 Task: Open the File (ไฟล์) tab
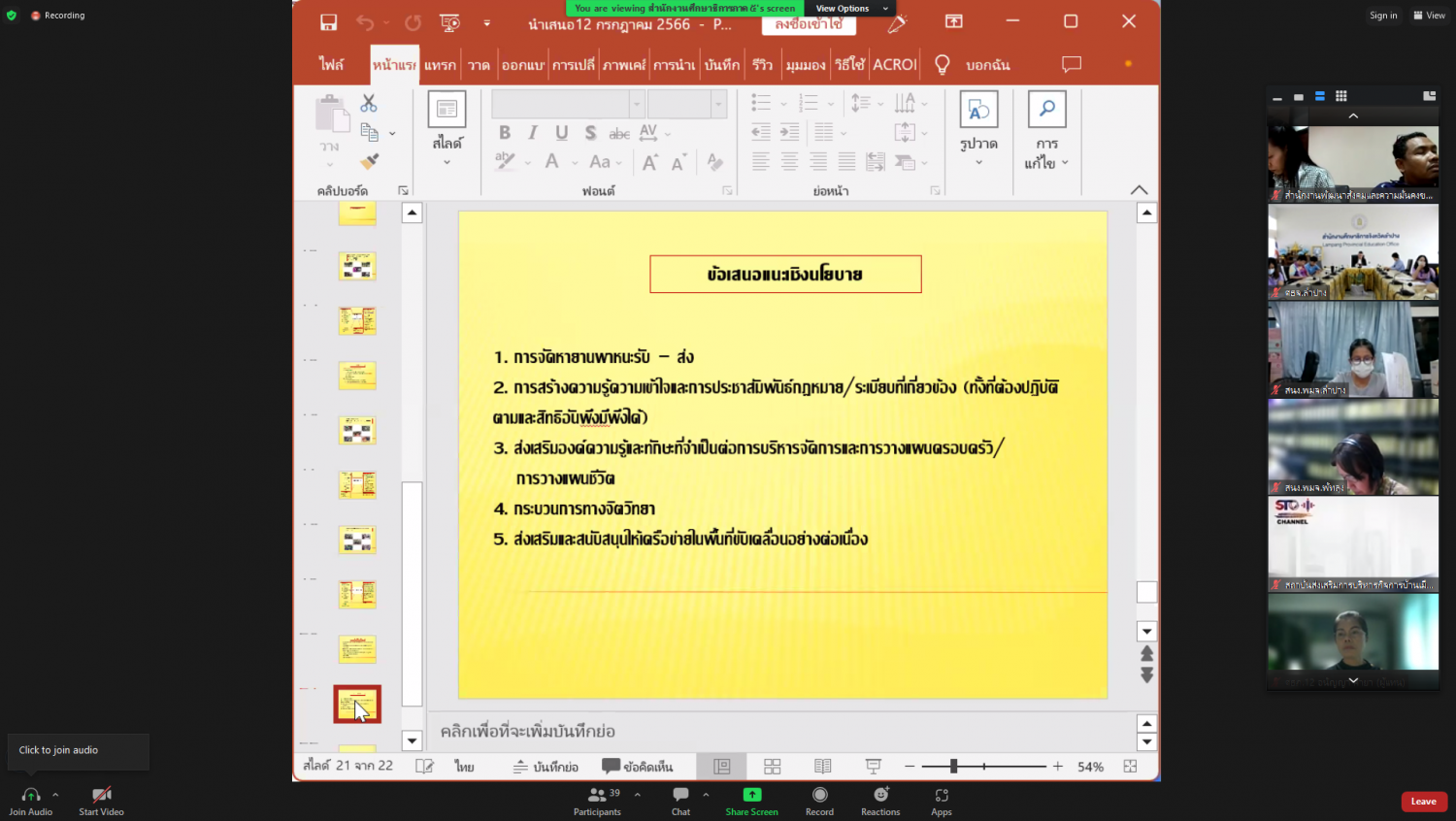pyautogui.click(x=332, y=65)
